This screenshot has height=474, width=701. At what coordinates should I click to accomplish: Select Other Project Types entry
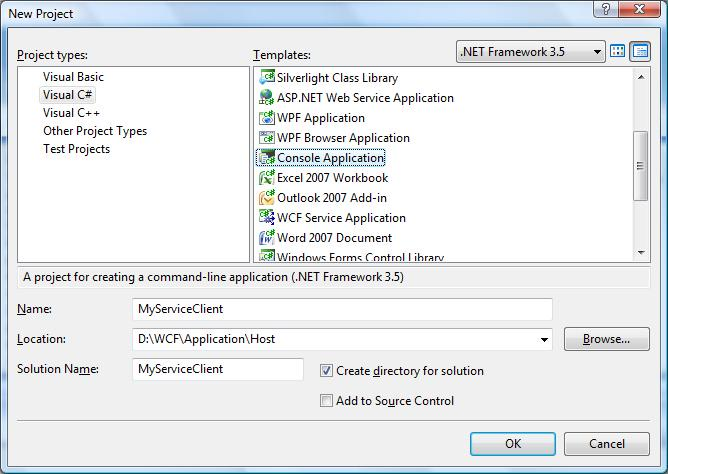tap(95, 131)
